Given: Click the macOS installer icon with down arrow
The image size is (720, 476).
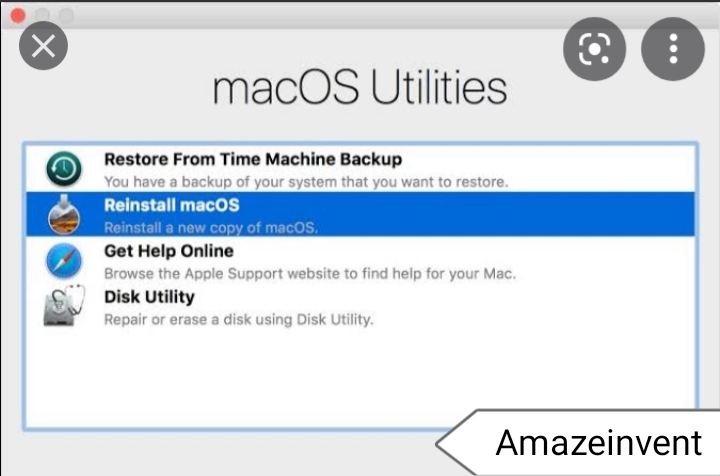Looking at the screenshot, I should 64,214.
